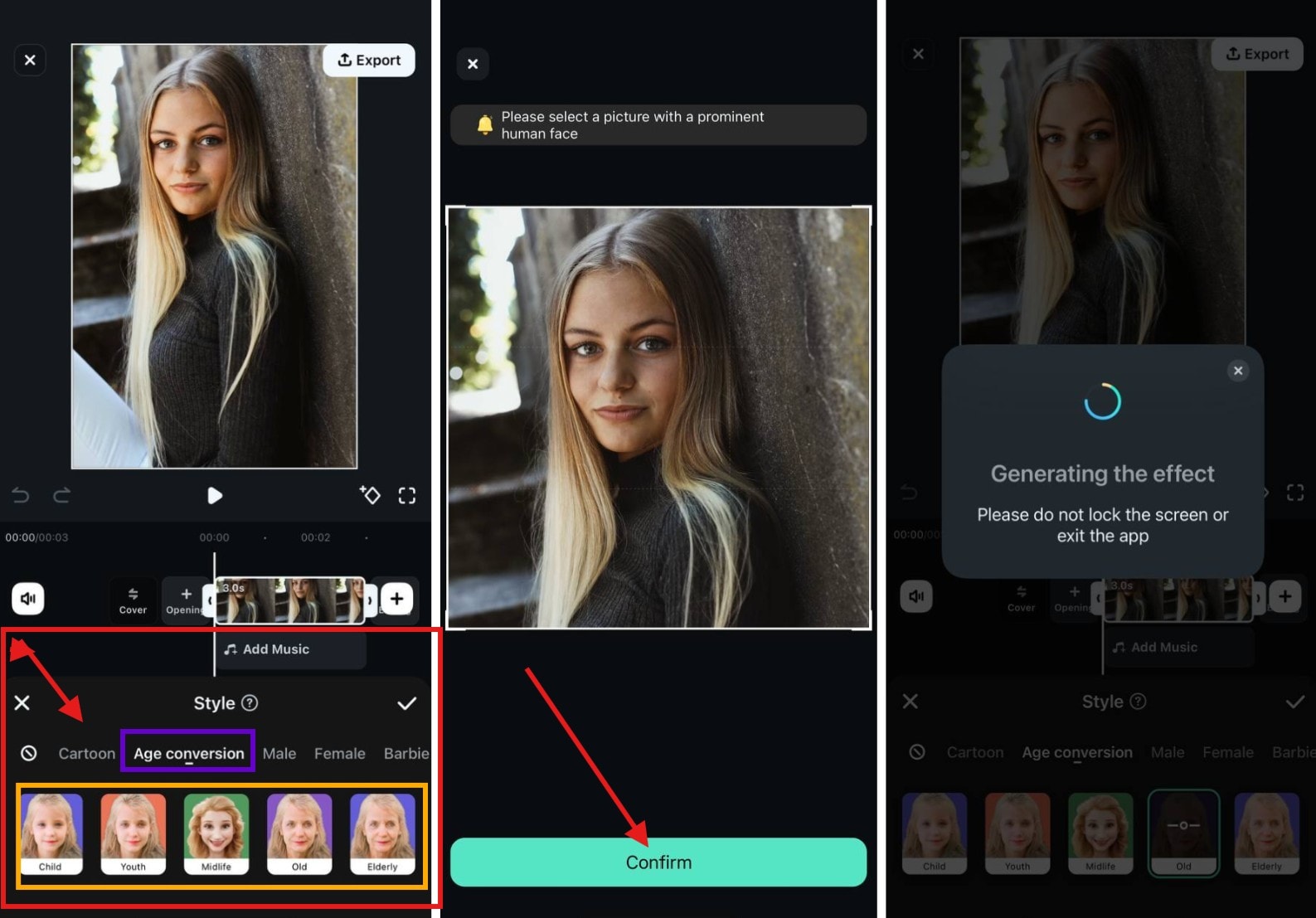The height and width of the screenshot is (918, 1316).
Task: Select Elderly style in right screen
Action: click(1266, 833)
